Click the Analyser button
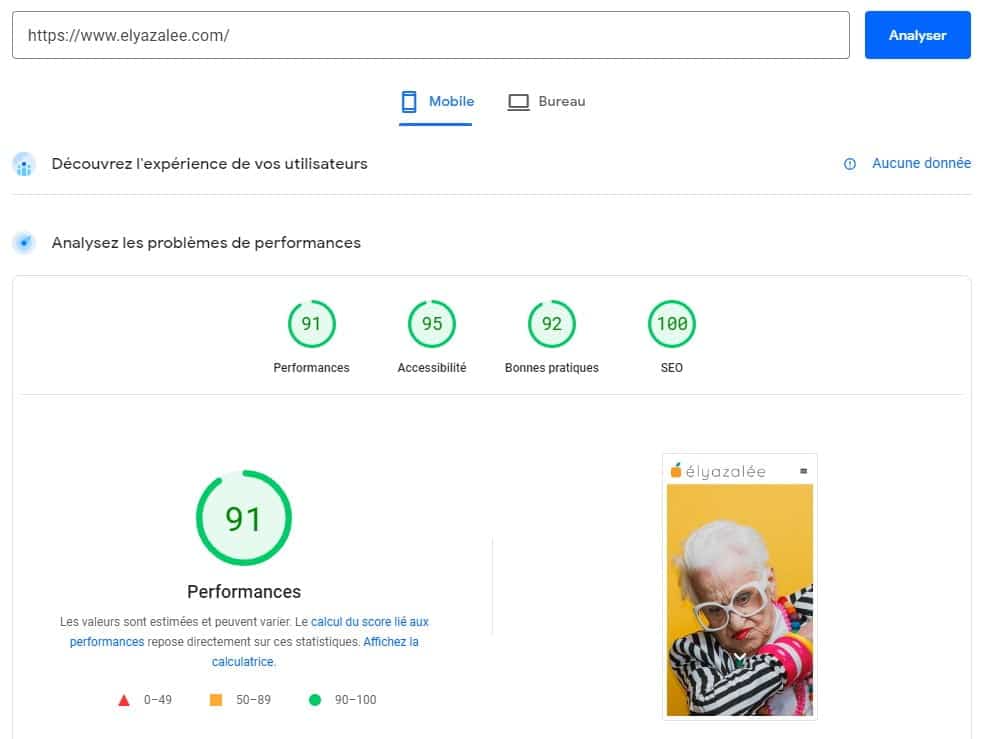Screen dimensions: 982x739 click(x=917, y=35)
